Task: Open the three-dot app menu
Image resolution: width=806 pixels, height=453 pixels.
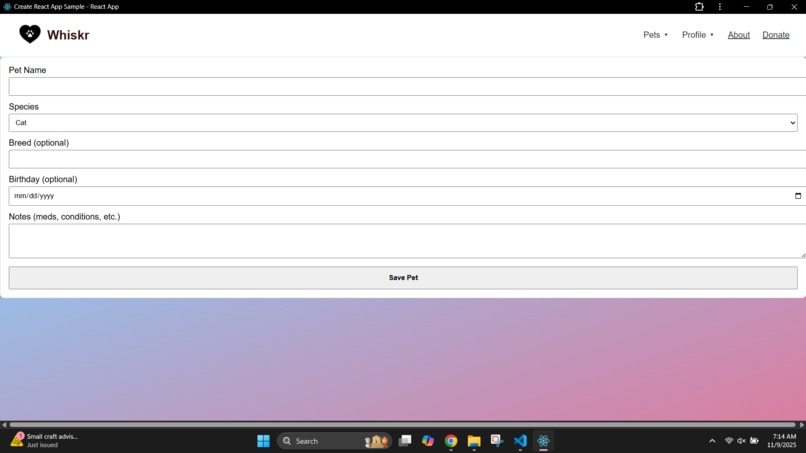Action: pos(720,7)
